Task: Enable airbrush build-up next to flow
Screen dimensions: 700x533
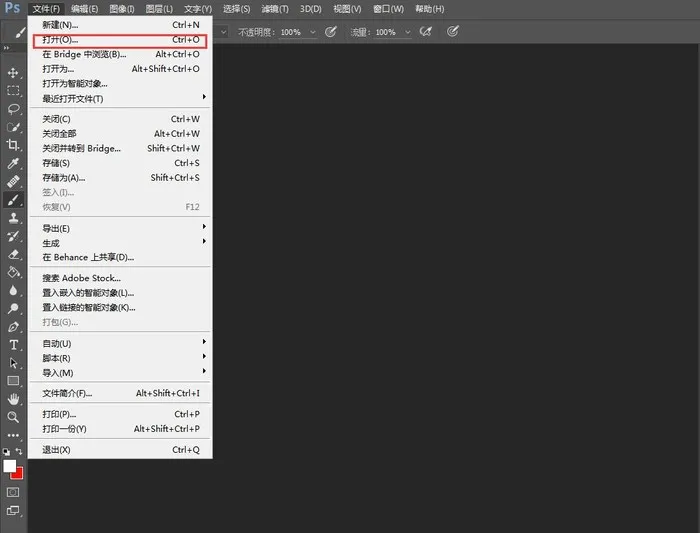Action: point(426,32)
